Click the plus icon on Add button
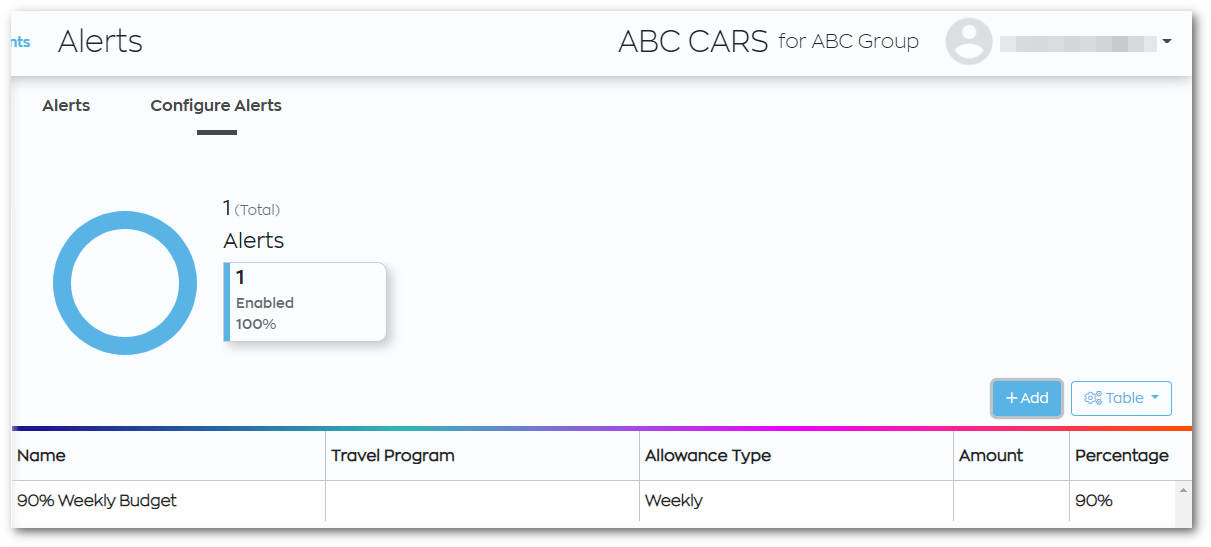Image resolution: width=1211 pixels, height=547 pixels. (1011, 398)
